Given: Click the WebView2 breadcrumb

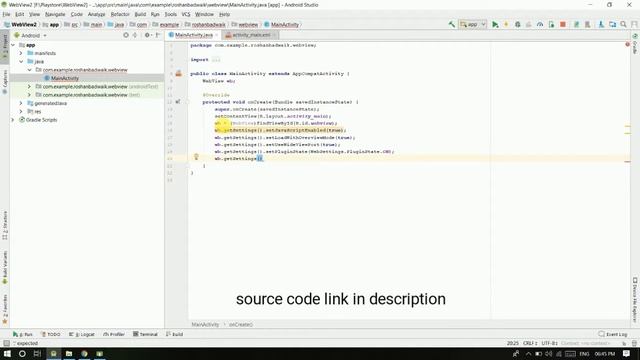Looking at the screenshot, I should [20, 24].
